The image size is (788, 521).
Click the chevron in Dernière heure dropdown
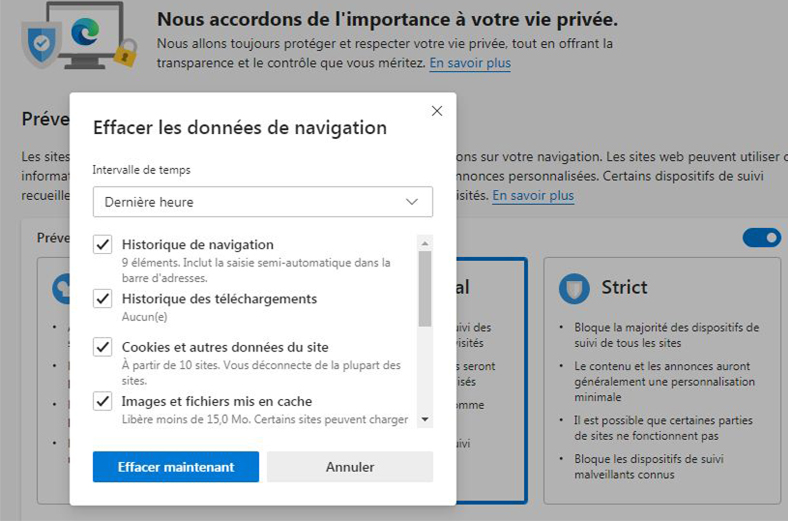click(412, 202)
